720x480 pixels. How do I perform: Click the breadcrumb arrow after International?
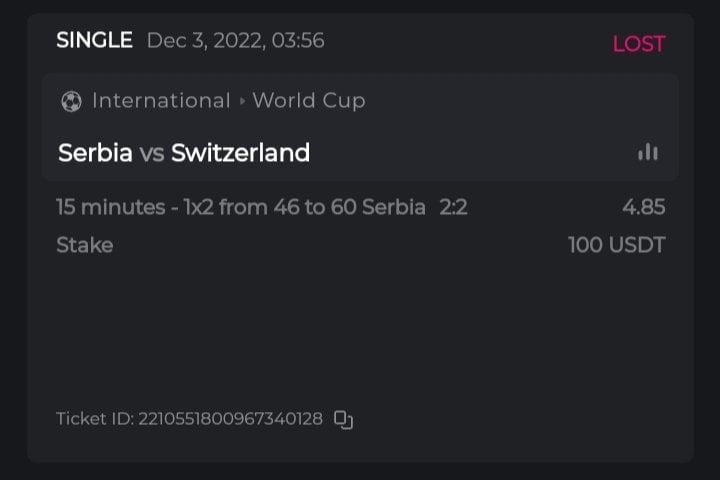(x=241, y=101)
